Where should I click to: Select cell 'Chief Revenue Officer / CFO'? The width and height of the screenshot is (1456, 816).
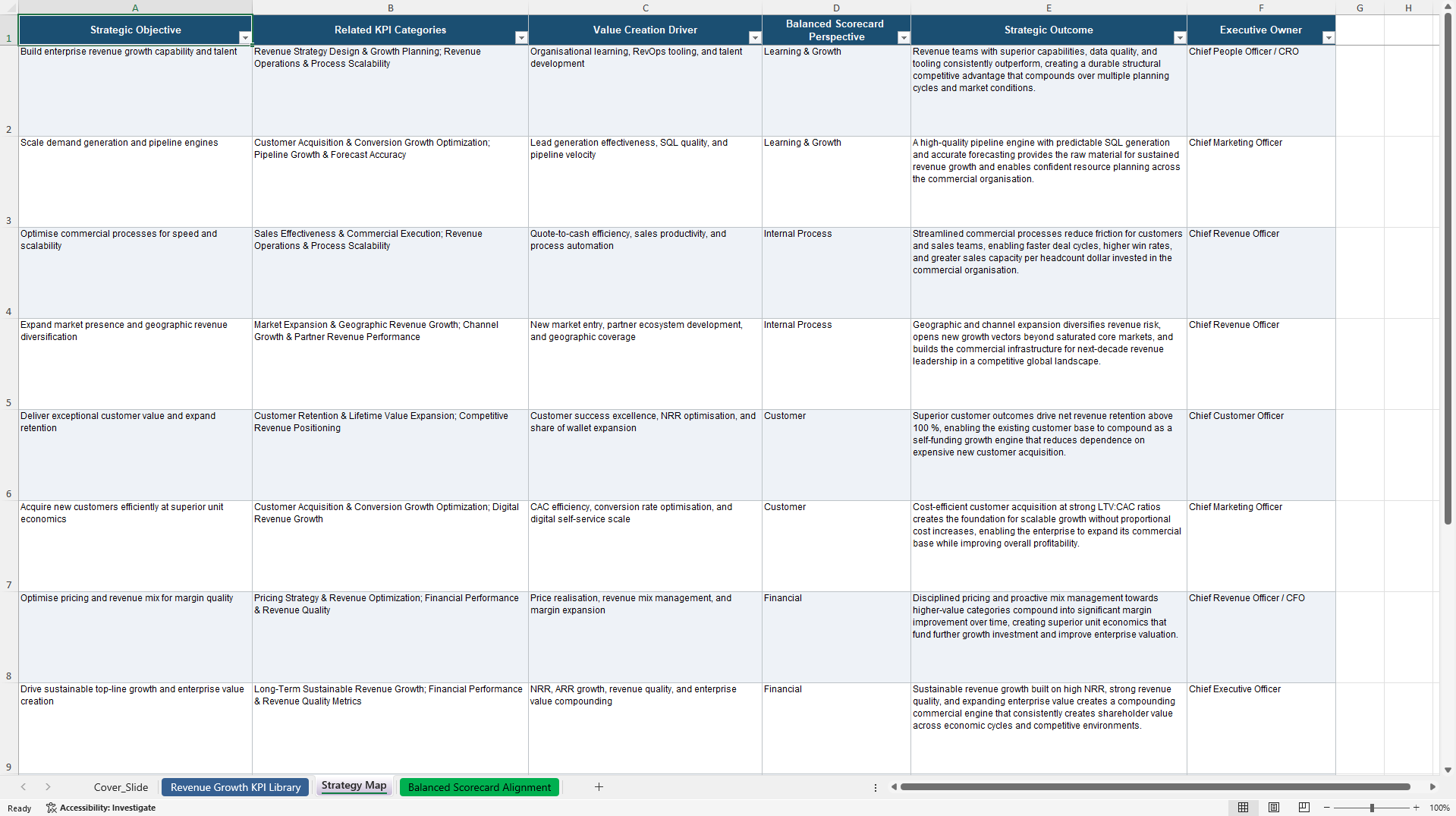(x=1261, y=638)
